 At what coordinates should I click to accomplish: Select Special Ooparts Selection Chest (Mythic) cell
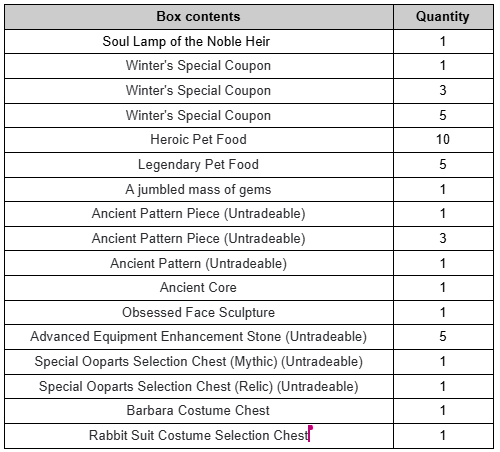(x=199, y=362)
